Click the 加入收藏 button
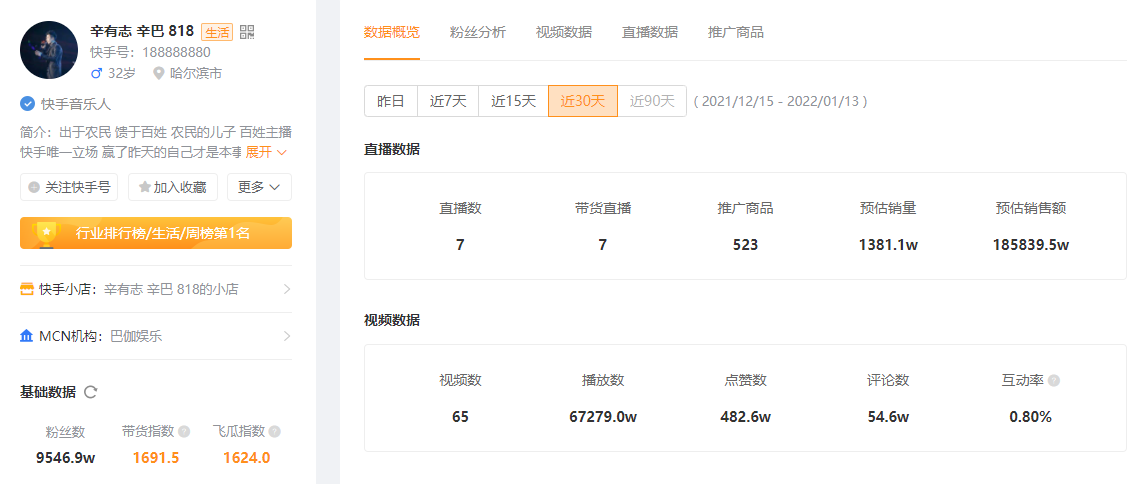The image size is (1138, 484). tap(173, 187)
